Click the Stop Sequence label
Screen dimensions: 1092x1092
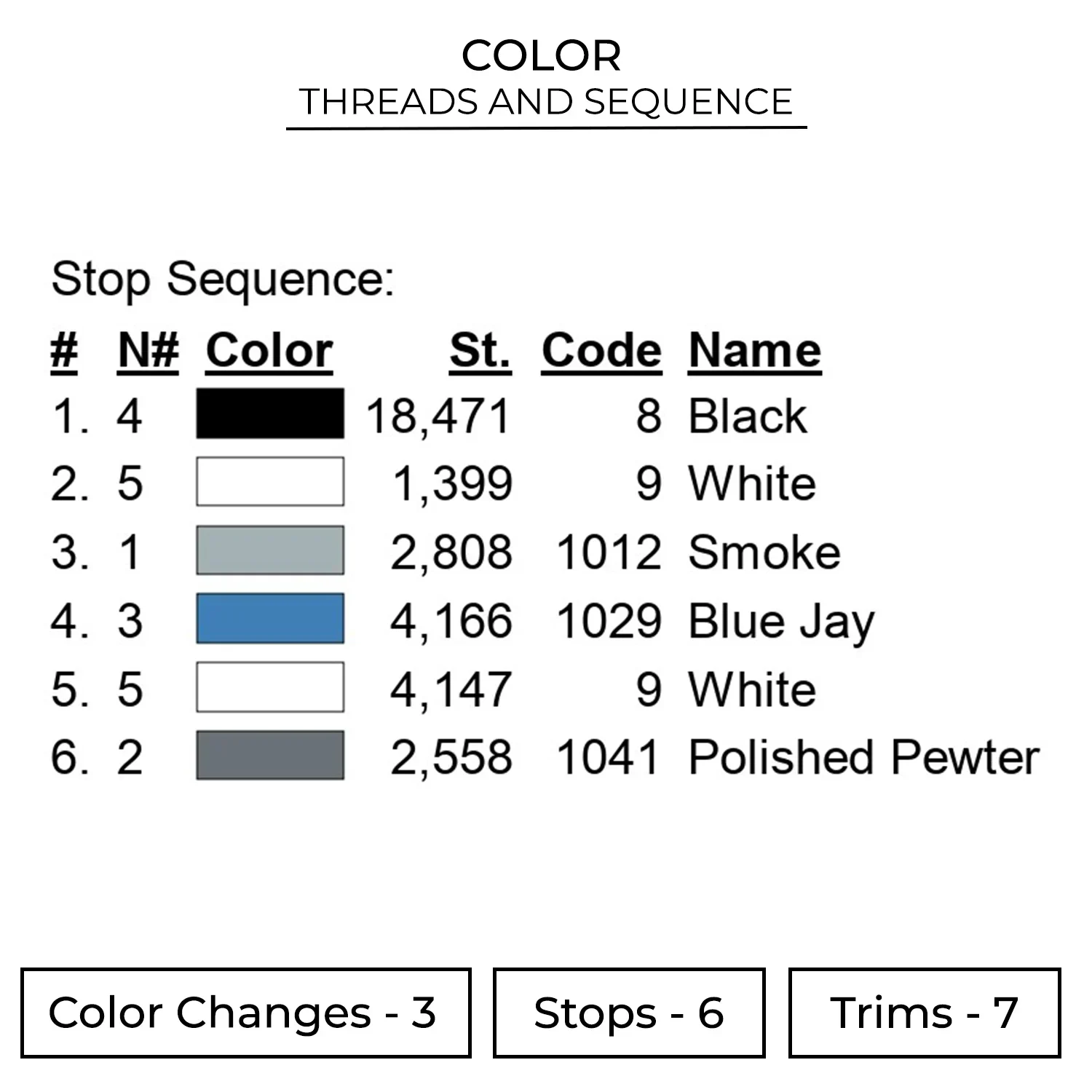(x=223, y=279)
